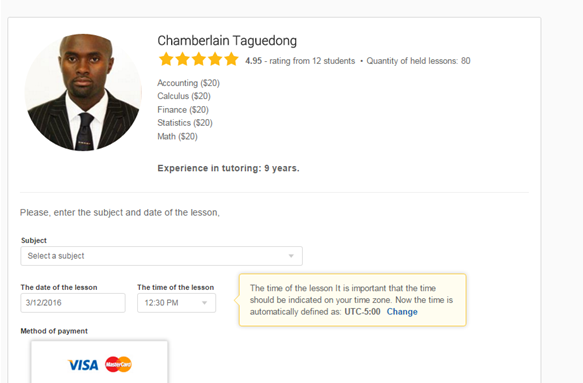The width and height of the screenshot is (583, 383).
Task: Click the third gold rating star
Action: (199, 59)
